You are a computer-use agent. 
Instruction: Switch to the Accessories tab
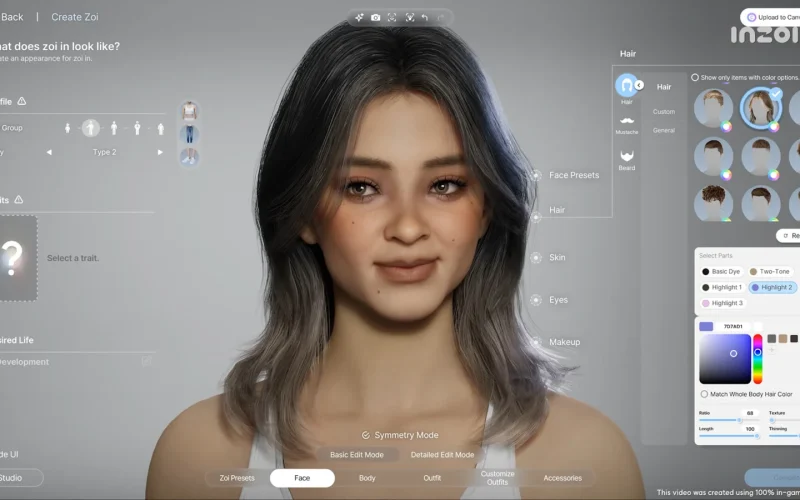coord(562,478)
